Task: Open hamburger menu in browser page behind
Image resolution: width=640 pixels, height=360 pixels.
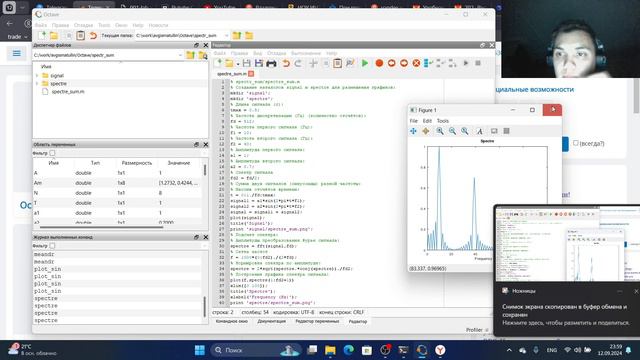Action: point(16,53)
